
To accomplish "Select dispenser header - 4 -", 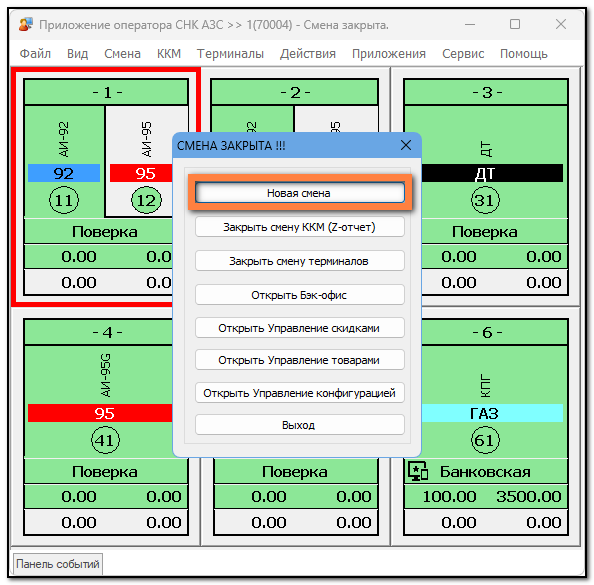I will pyautogui.click(x=98, y=332).
